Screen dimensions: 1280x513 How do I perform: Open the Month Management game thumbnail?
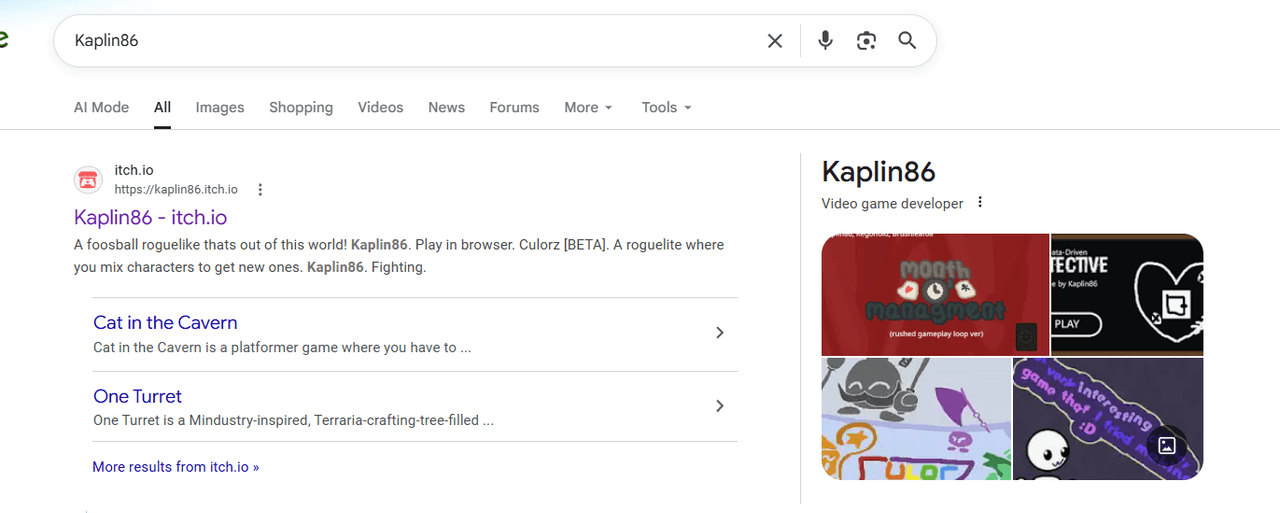pos(935,294)
